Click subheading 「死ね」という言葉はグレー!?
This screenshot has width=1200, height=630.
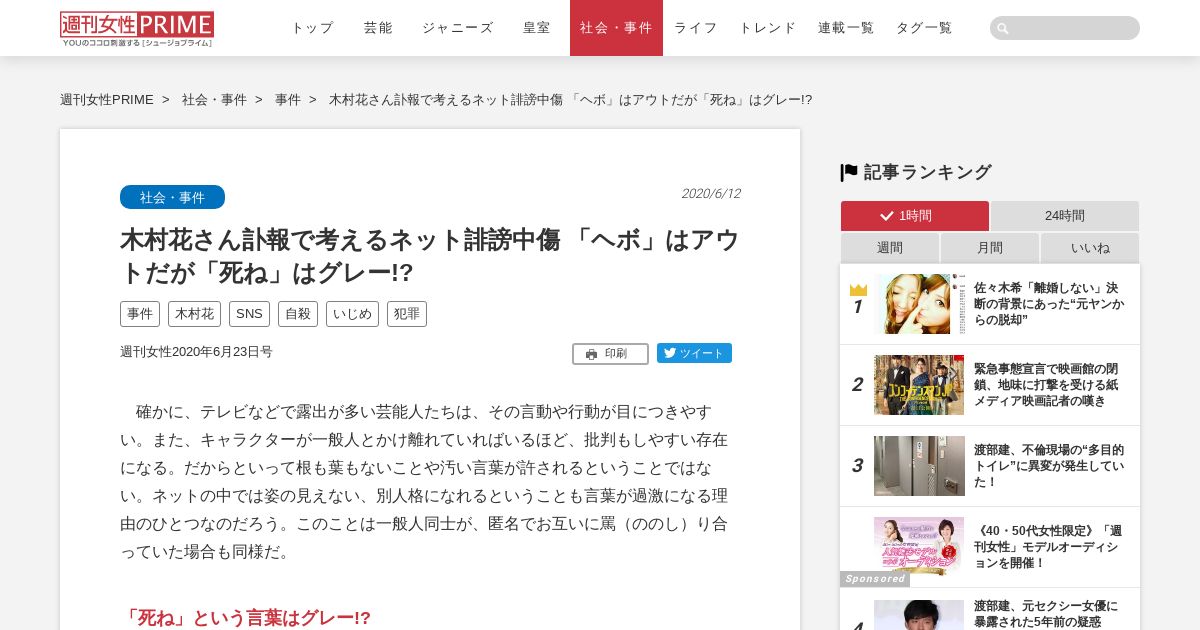point(246,618)
